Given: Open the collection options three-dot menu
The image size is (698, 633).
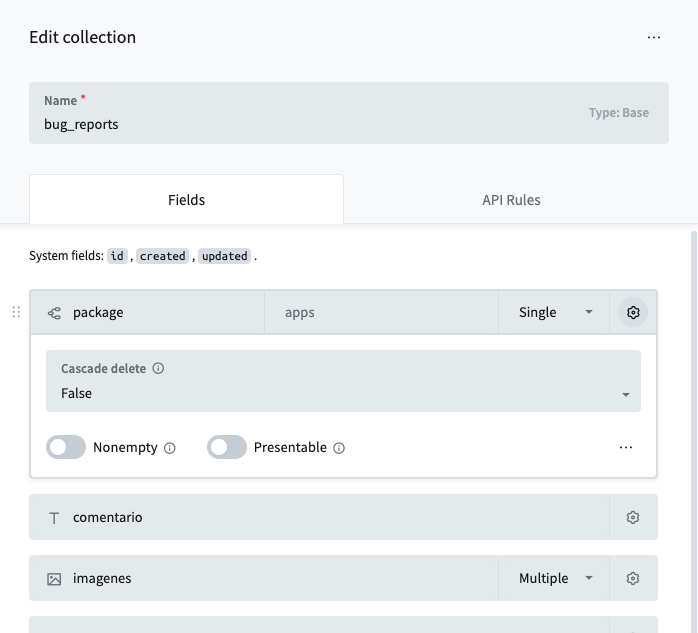Looking at the screenshot, I should 653,38.
